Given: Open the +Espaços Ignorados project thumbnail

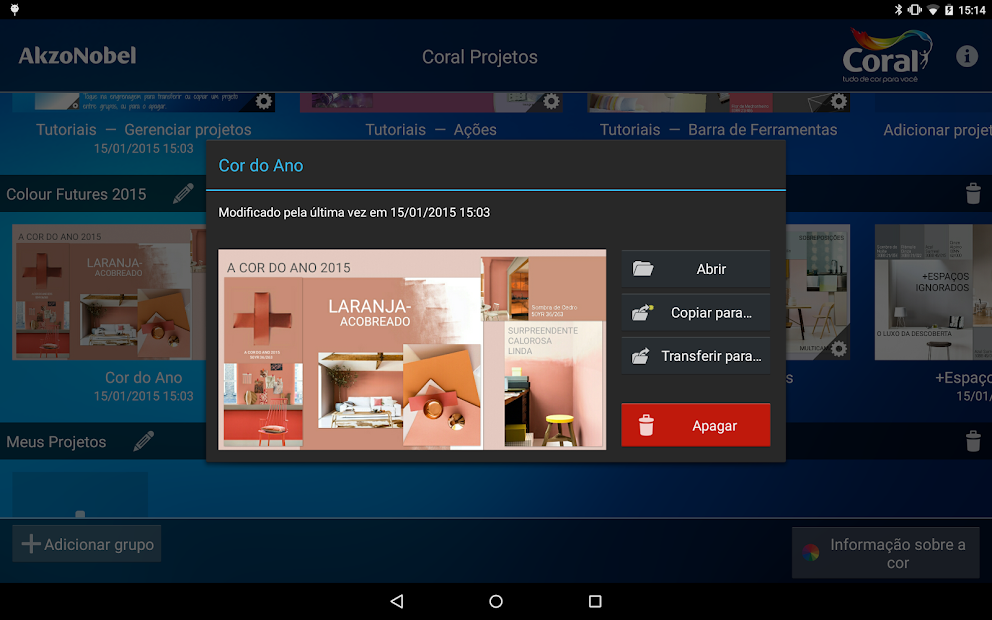Looking at the screenshot, I should (x=933, y=292).
